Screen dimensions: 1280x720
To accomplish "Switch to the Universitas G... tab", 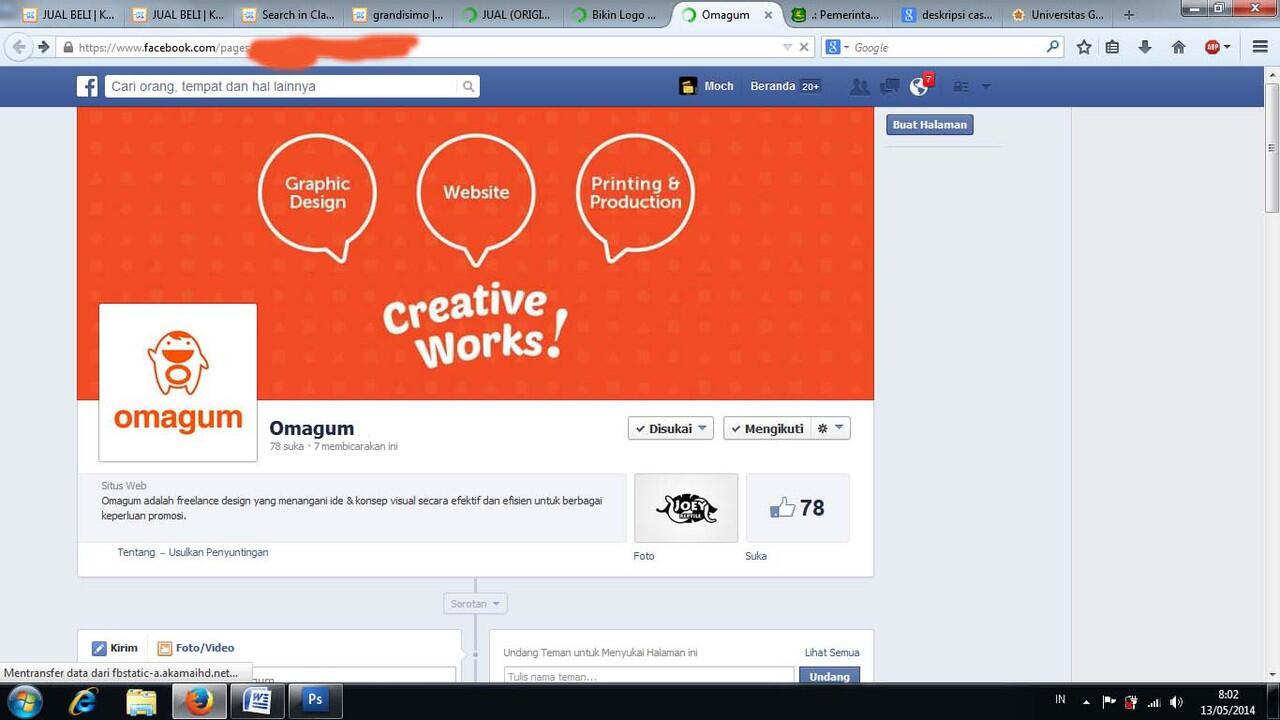I will [1057, 15].
